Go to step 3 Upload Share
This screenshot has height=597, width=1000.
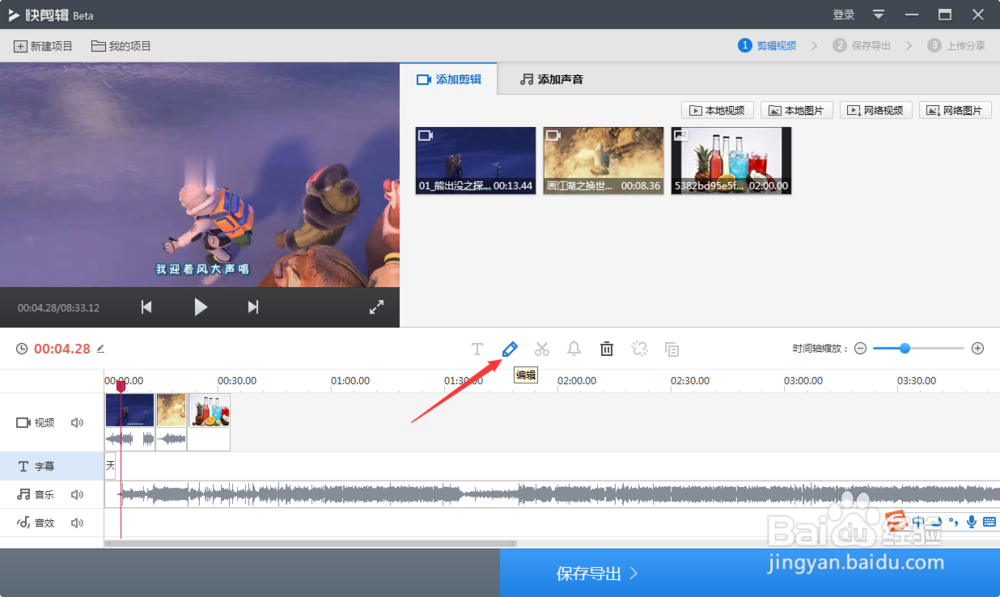(956, 45)
